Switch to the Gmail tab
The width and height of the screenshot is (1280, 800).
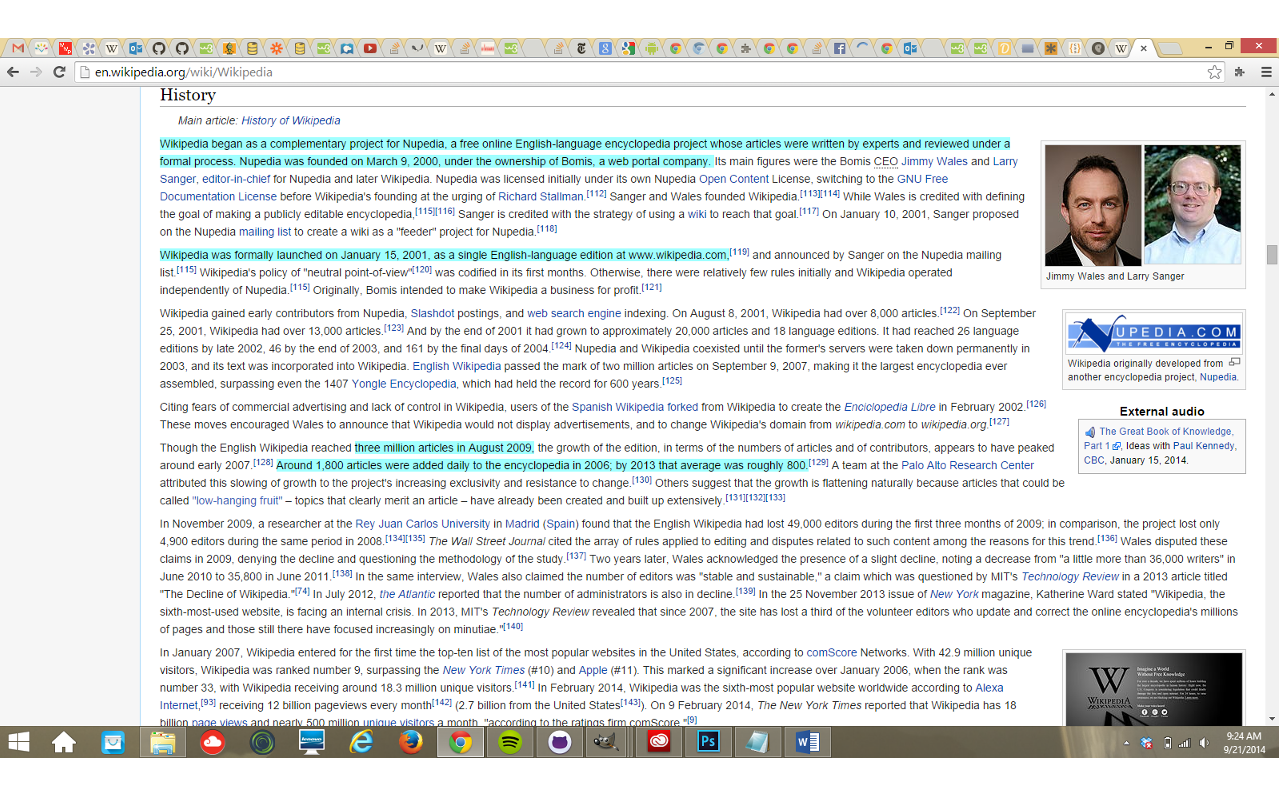point(18,48)
